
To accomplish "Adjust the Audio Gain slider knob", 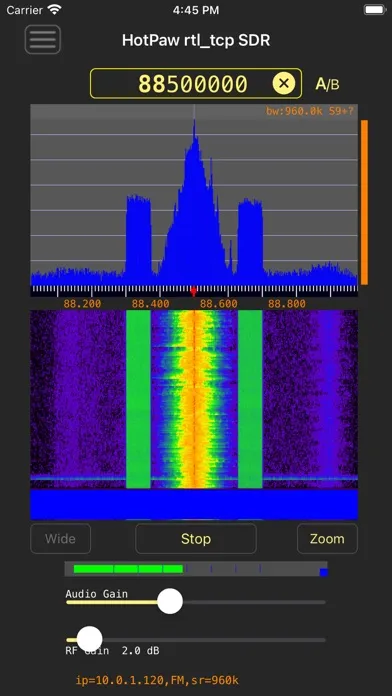I will click(170, 601).
